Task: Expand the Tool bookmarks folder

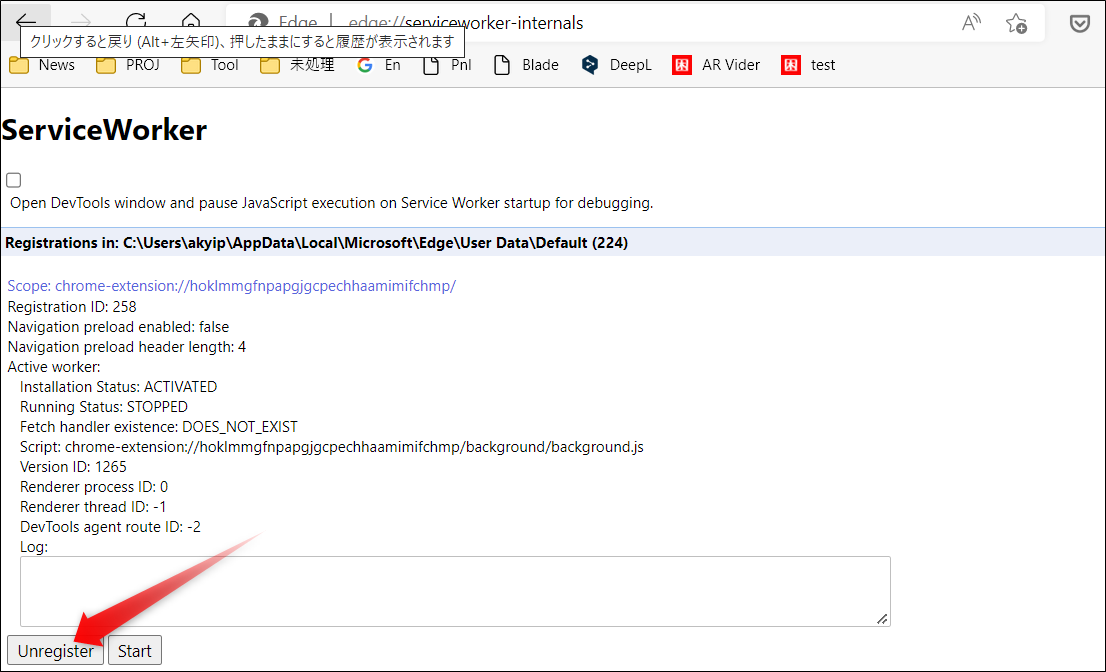Action: coord(209,64)
